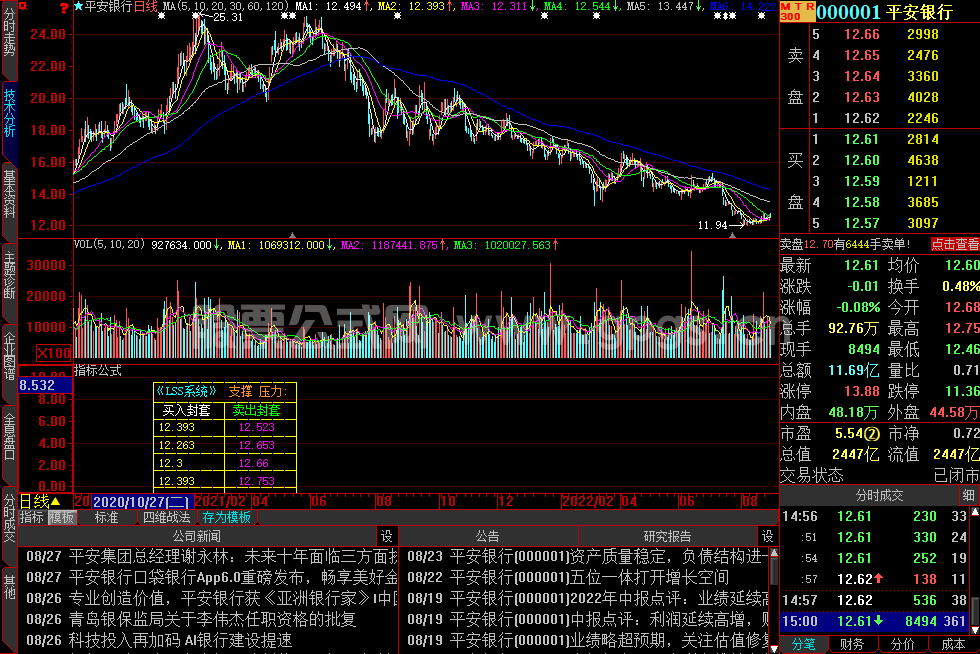
Task: Open news 平安集团总经理谢永林
Action: click(211, 556)
